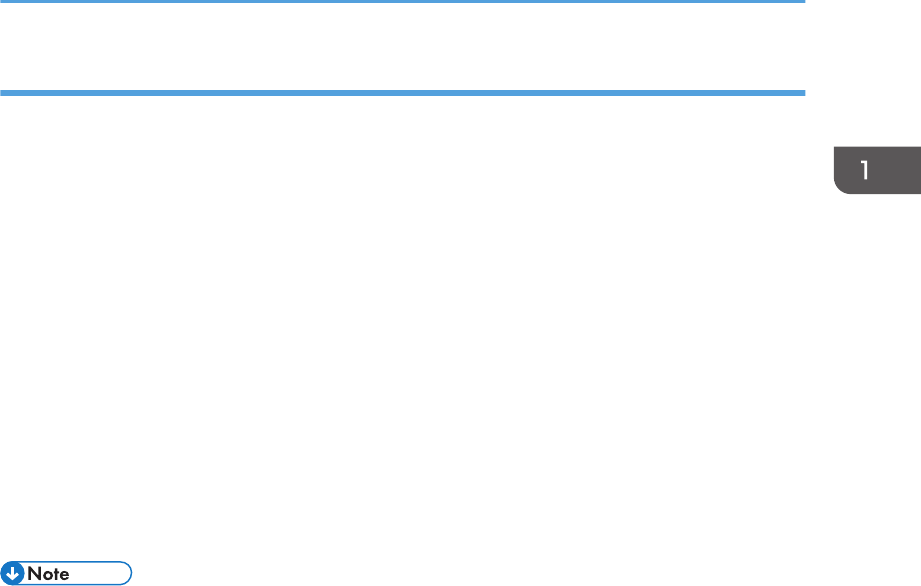Click the letter N in Note
The height and width of the screenshot is (586, 921).
[34, 574]
